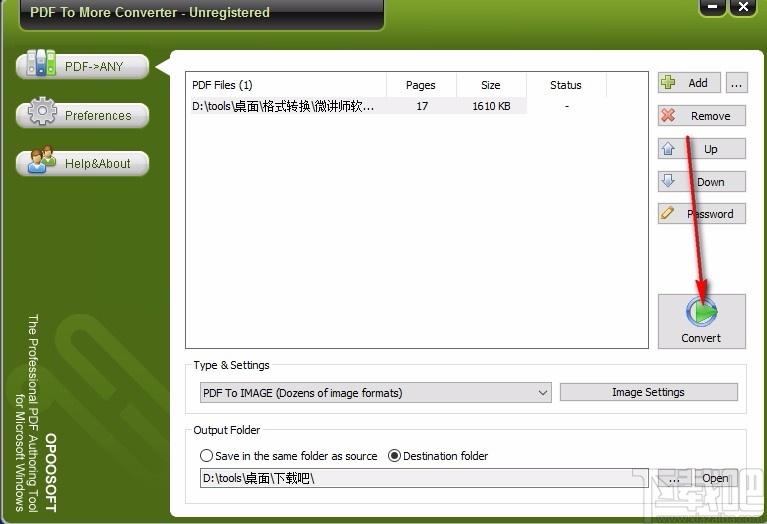Click the binders icon on PDF->ANY
This screenshot has width=767, height=524.
point(41,63)
